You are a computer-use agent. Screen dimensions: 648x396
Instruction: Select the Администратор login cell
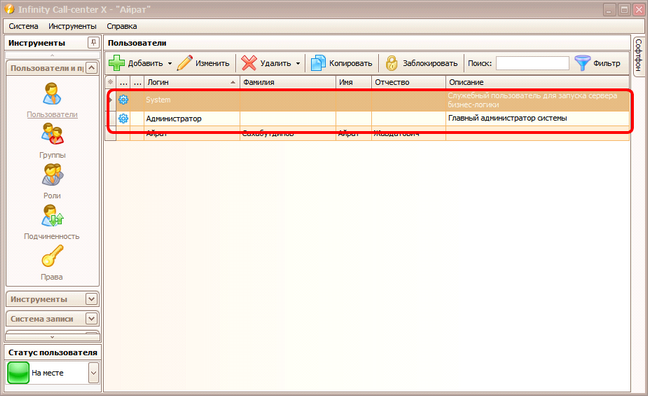[x=192, y=119]
